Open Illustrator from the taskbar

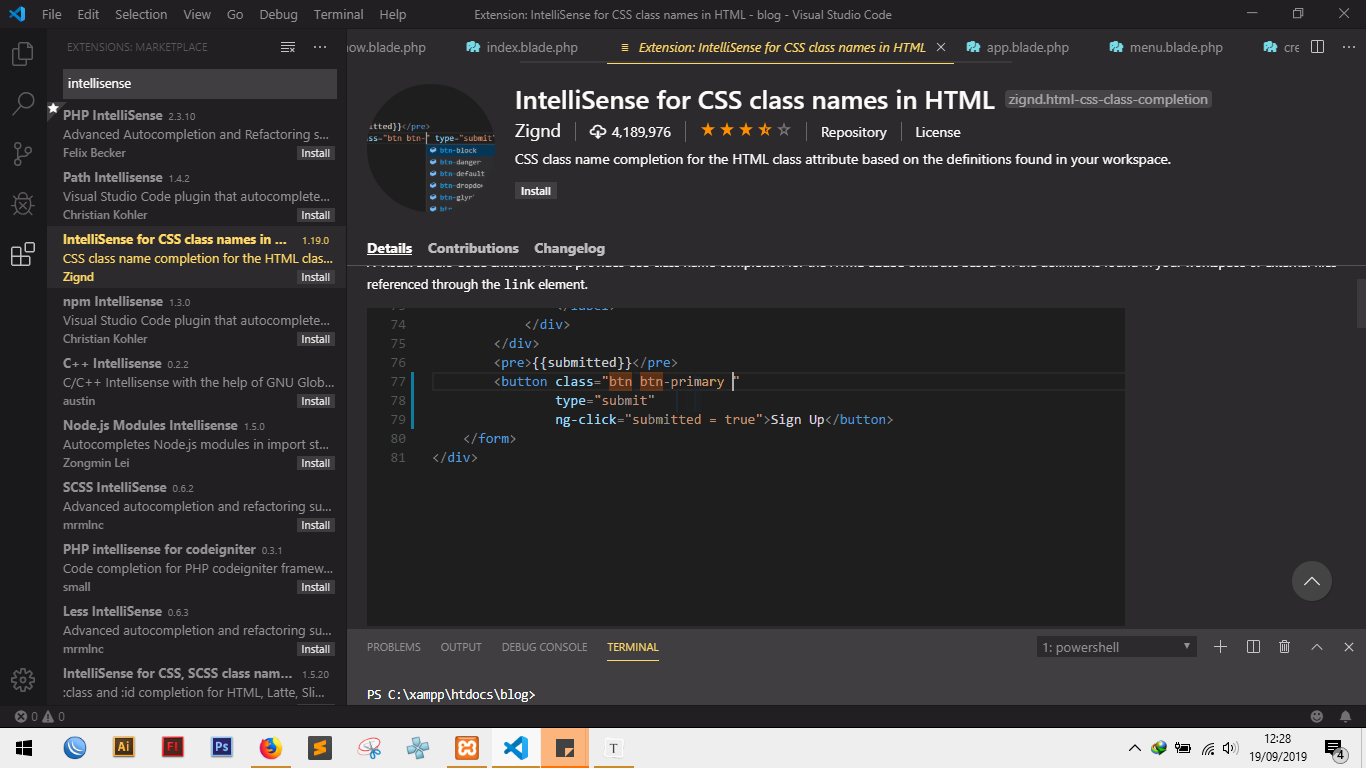(x=124, y=747)
